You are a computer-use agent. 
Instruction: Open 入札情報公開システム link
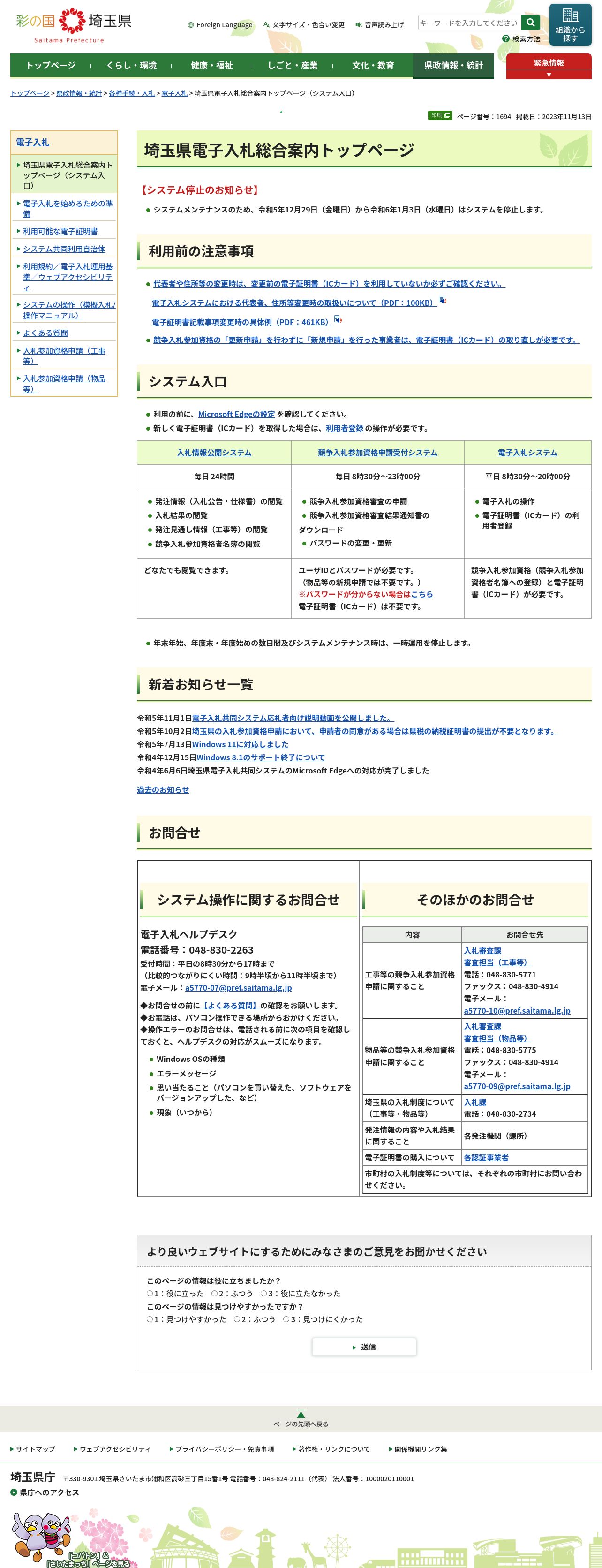(x=214, y=453)
